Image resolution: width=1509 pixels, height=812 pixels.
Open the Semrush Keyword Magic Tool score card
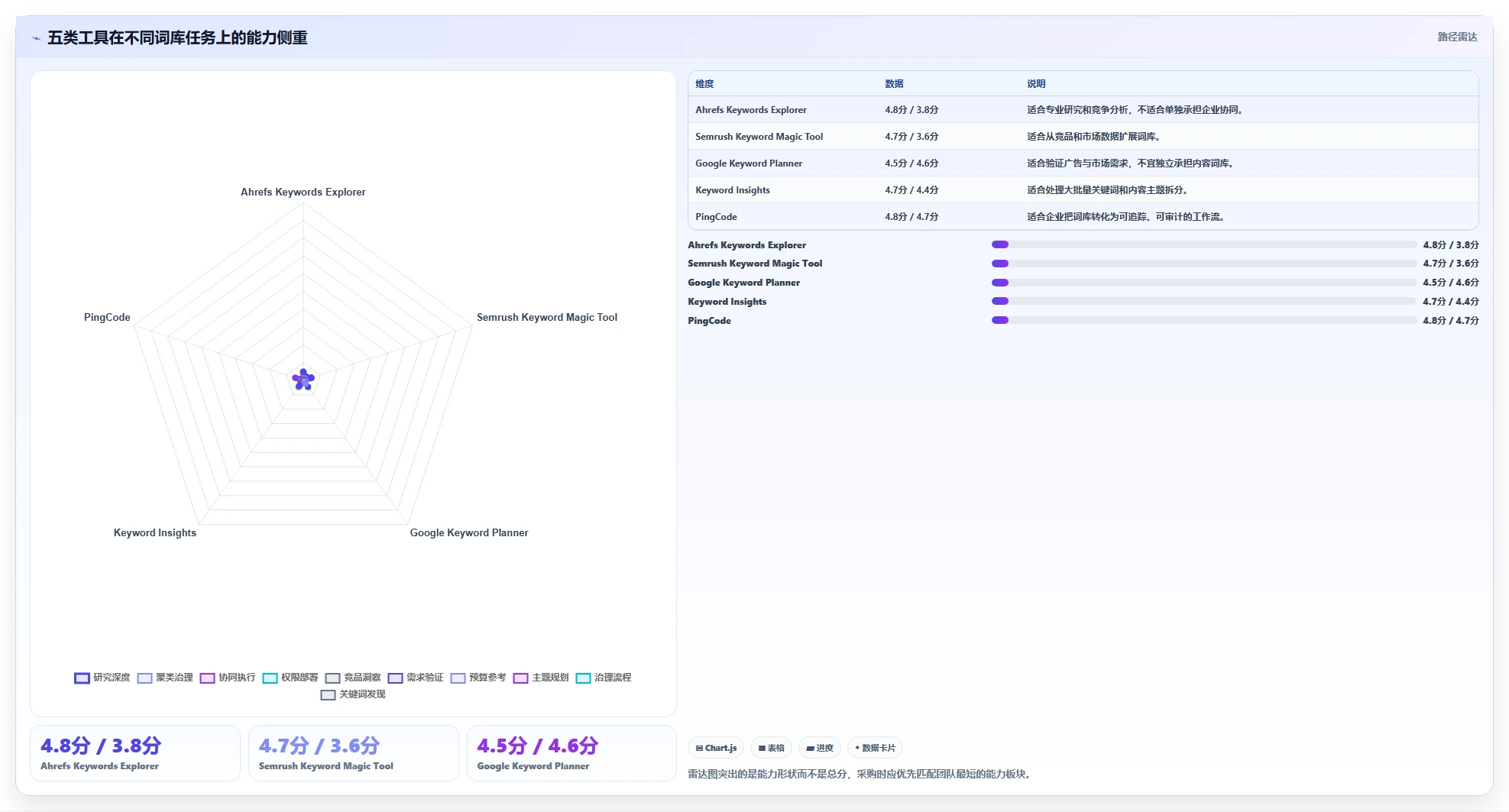coord(354,753)
